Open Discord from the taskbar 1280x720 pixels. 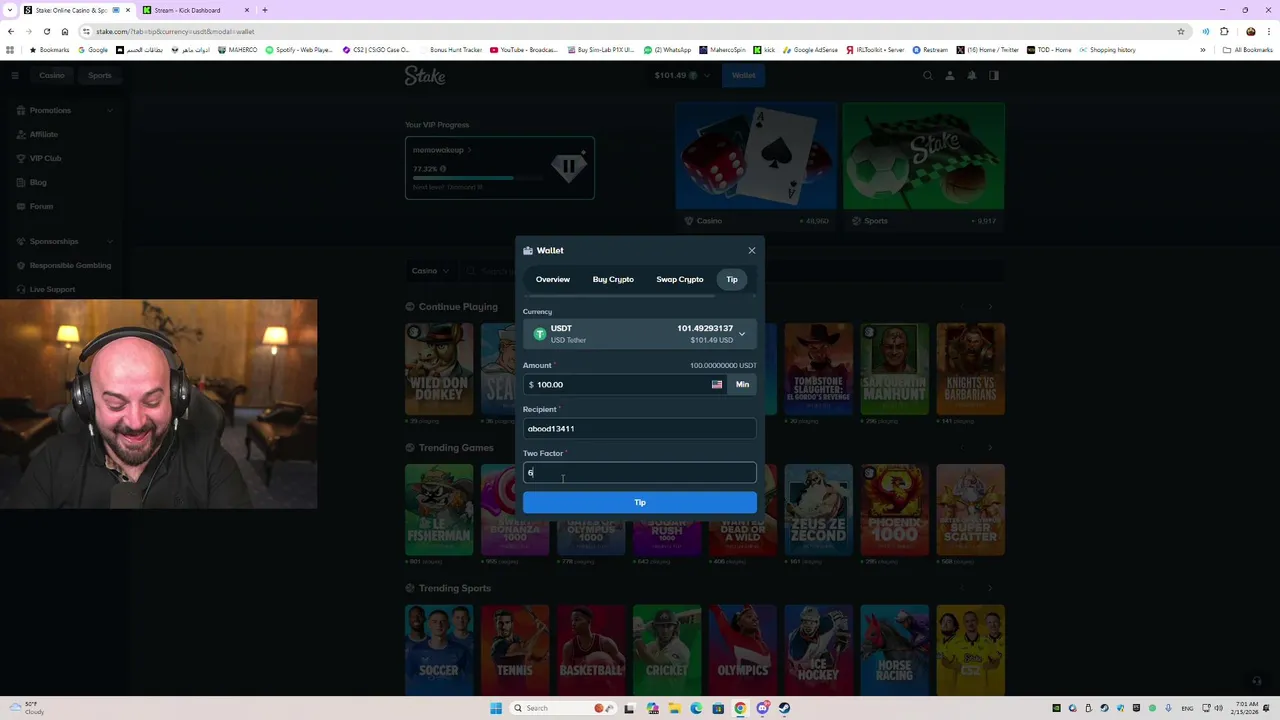762,708
